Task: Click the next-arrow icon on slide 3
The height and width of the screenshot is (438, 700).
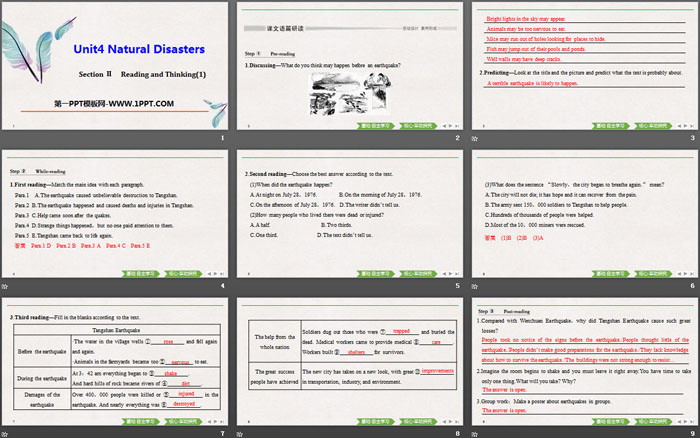Action: point(685,126)
